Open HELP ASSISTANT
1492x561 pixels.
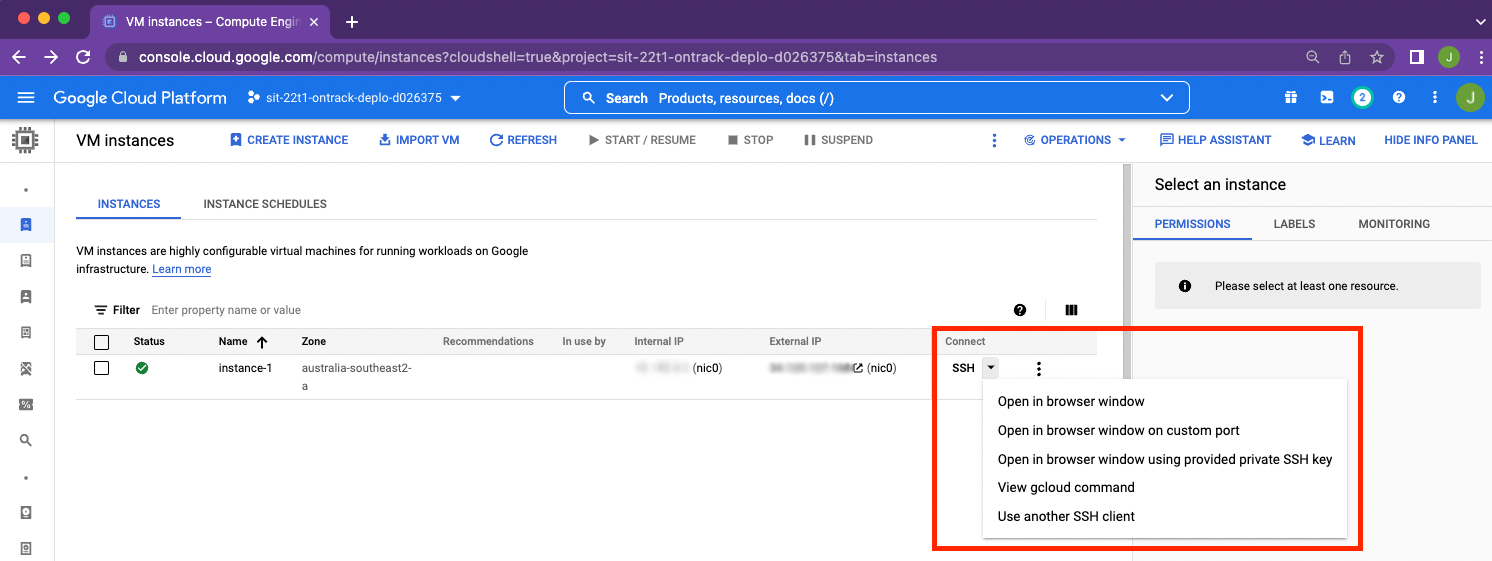click(x=1216, y=140)
